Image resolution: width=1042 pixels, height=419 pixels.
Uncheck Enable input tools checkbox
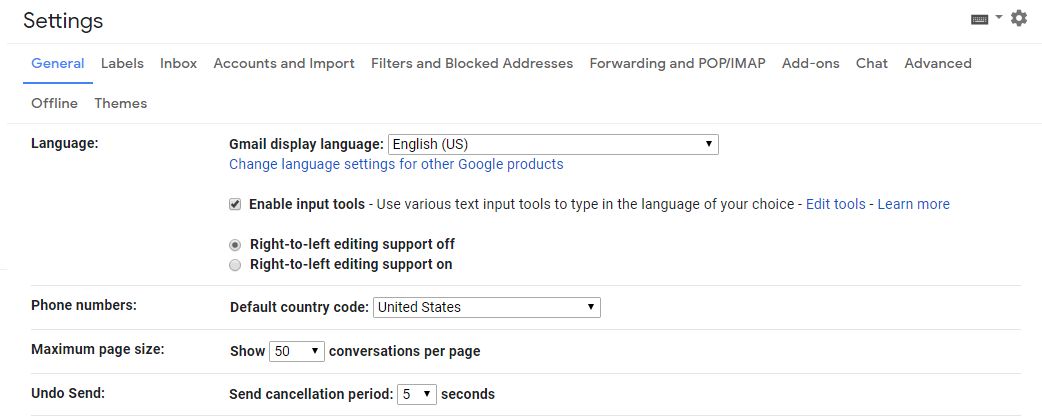[x=235, y=204]
